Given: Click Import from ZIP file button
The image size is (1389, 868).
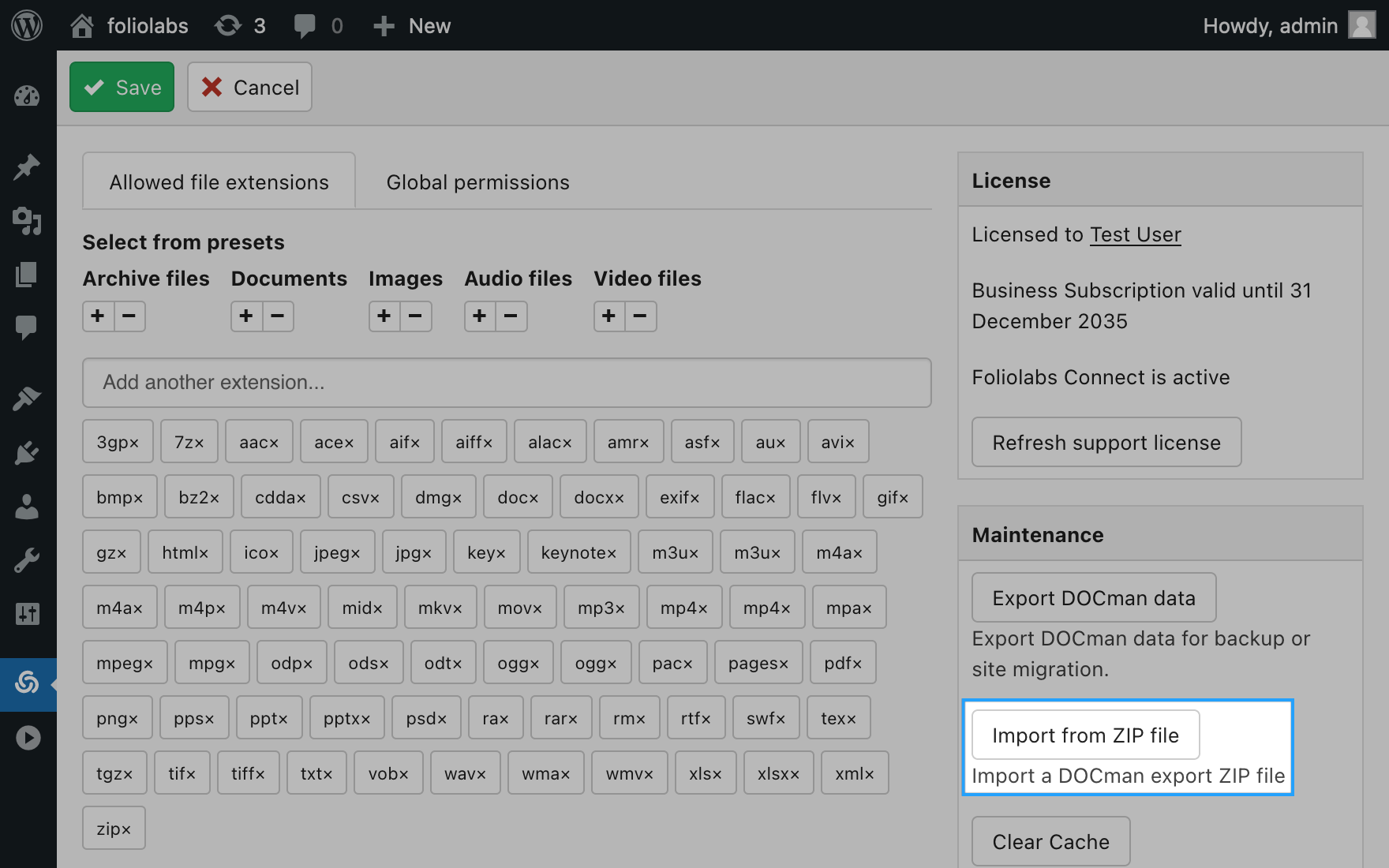Looking at the screenshot, I should point(1085,735).
